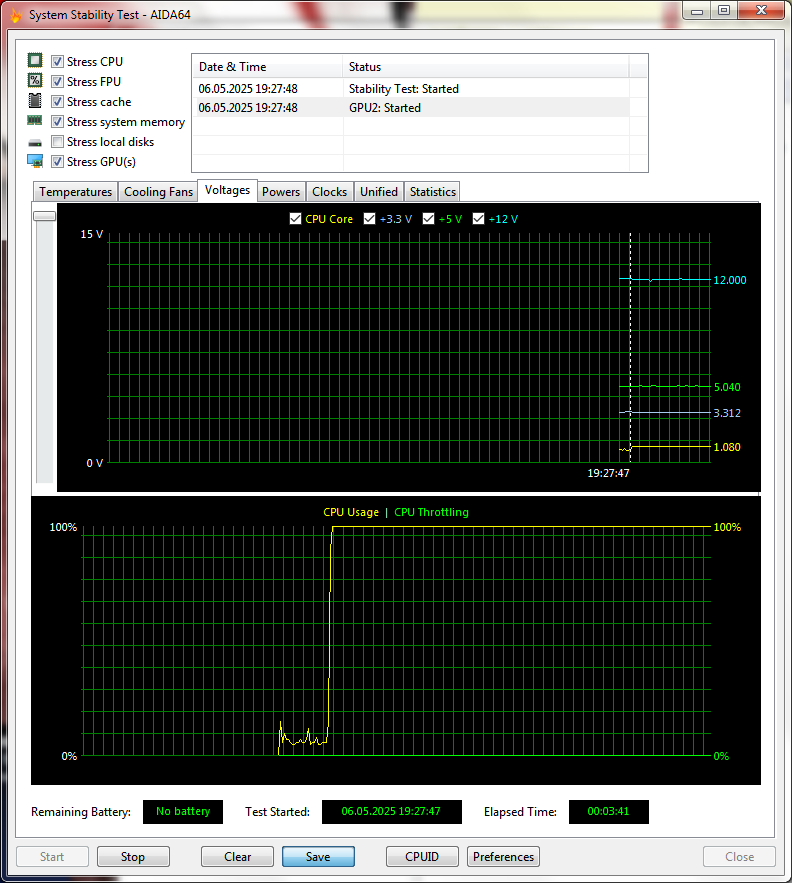Click the 19:27:47 time marker on voltage graph
The height and width of the screenshot is (883, 792).
coord(608,473)
